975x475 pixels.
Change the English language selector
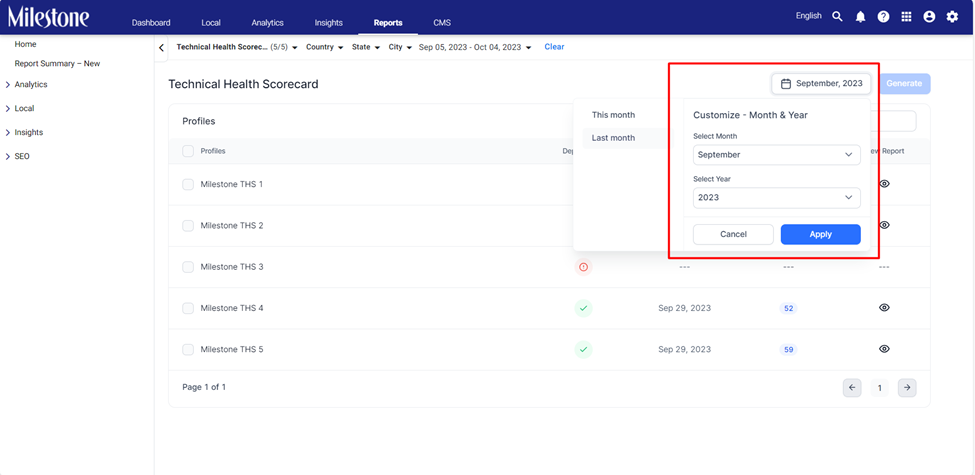pyautogui.click(x=808, y=16)
